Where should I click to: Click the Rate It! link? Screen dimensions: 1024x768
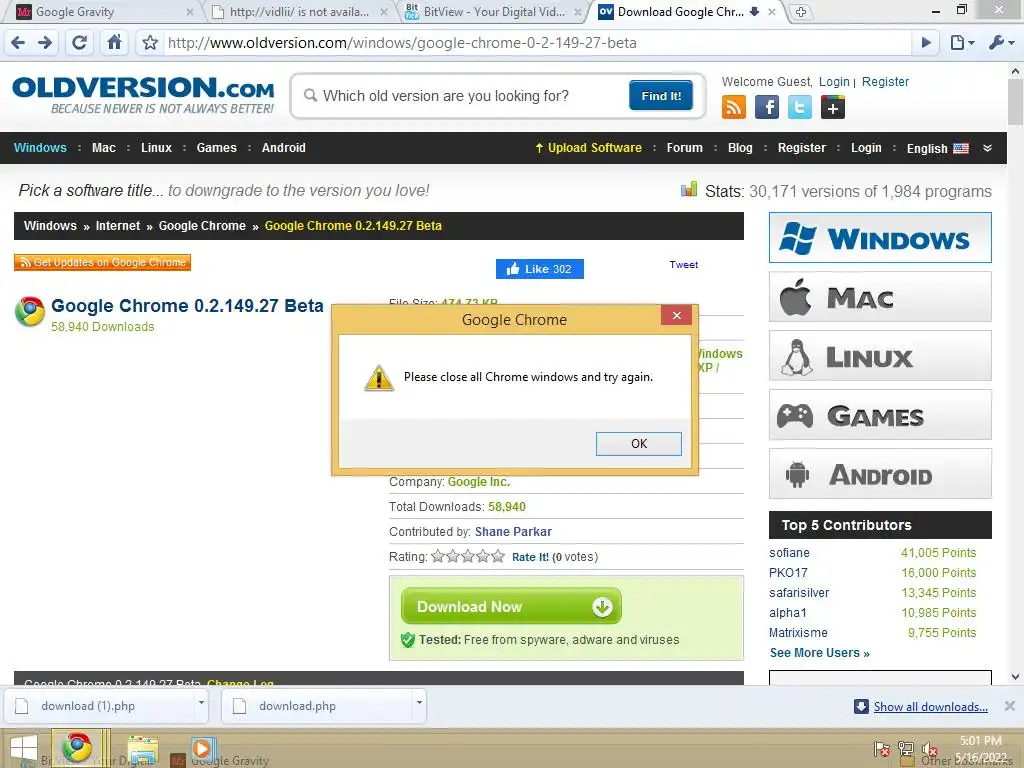click(x=530, y=557)
